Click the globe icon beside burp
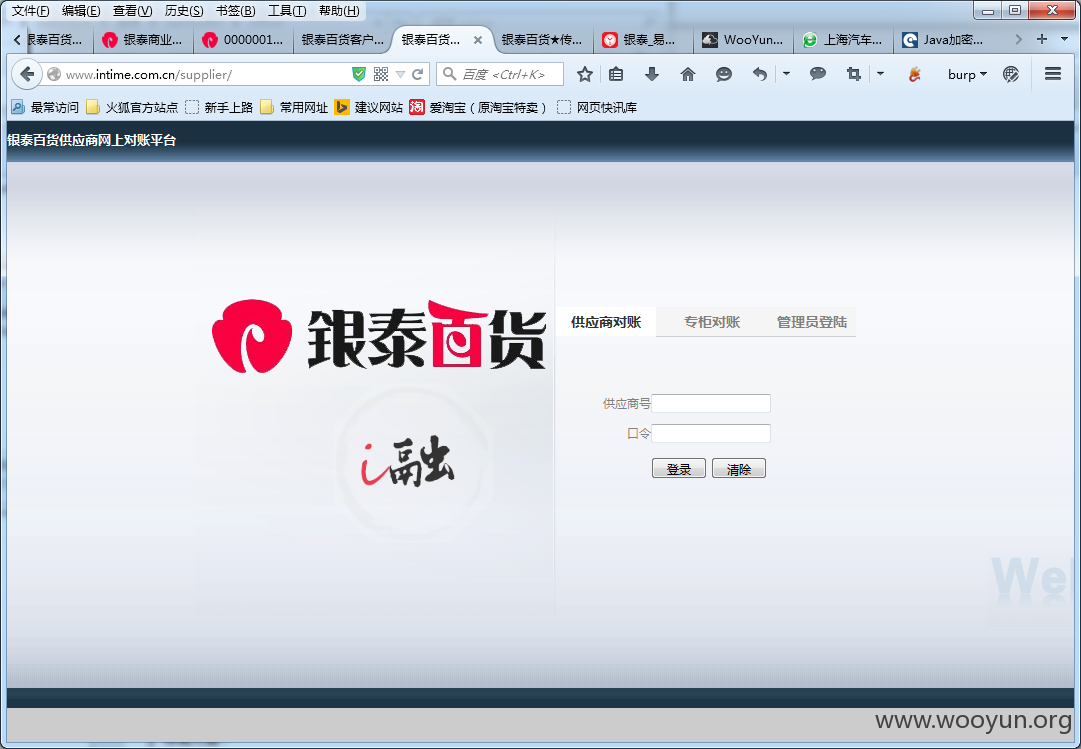Screen dimensions: 1081x749 (x=1011, y=74)
